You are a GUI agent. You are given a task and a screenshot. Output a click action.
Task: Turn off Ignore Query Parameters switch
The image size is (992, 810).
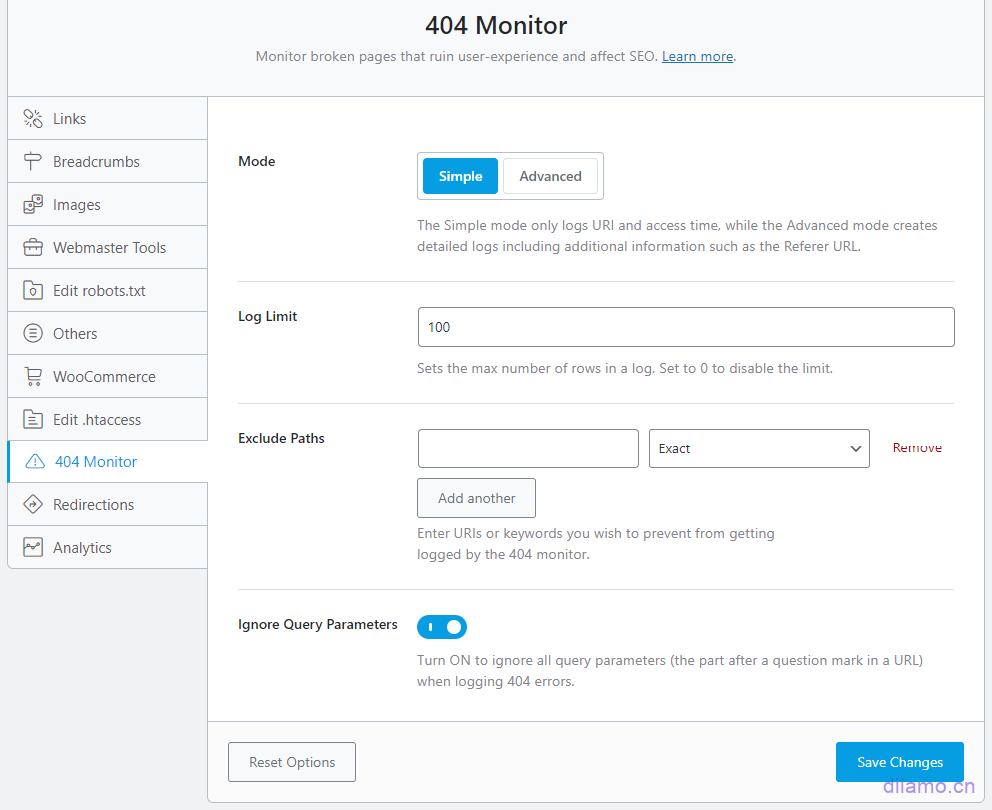click(442, 627)
